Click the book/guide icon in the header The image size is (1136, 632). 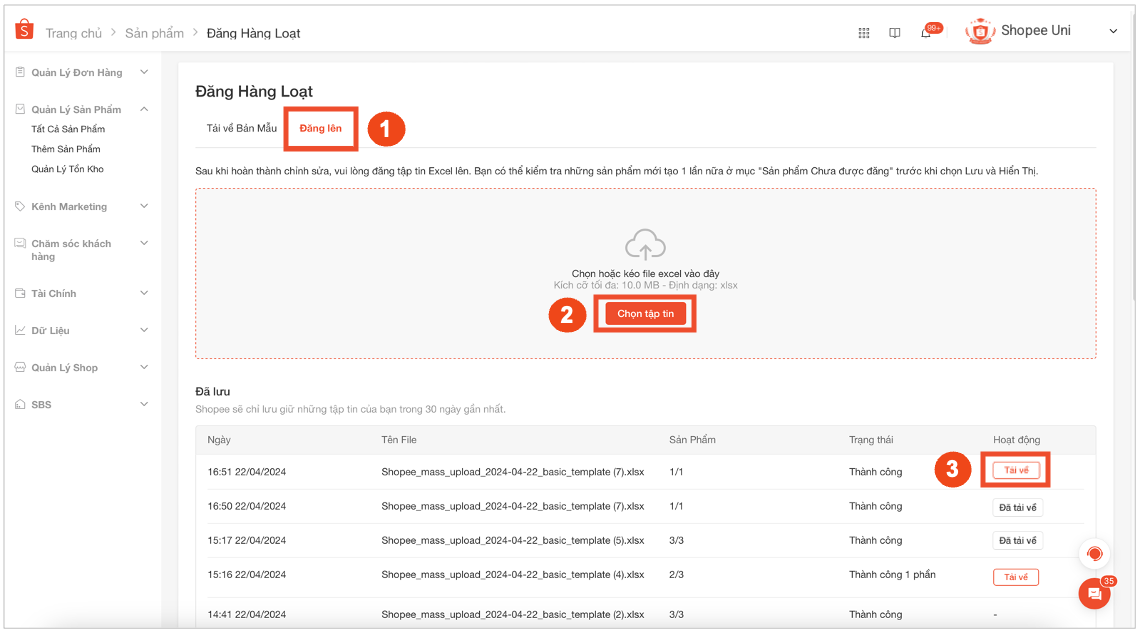click(x=894, y=32)
